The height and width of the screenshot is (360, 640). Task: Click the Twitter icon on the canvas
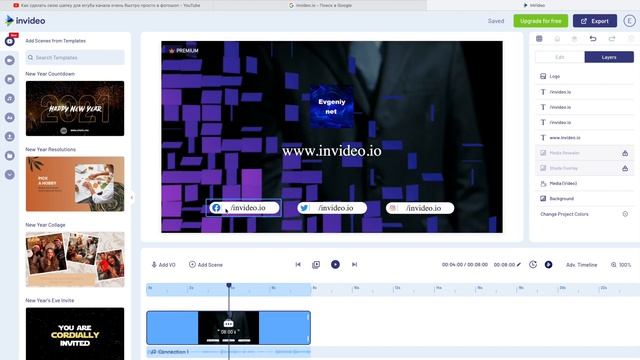pyautogui.click(x=304, y=208)
